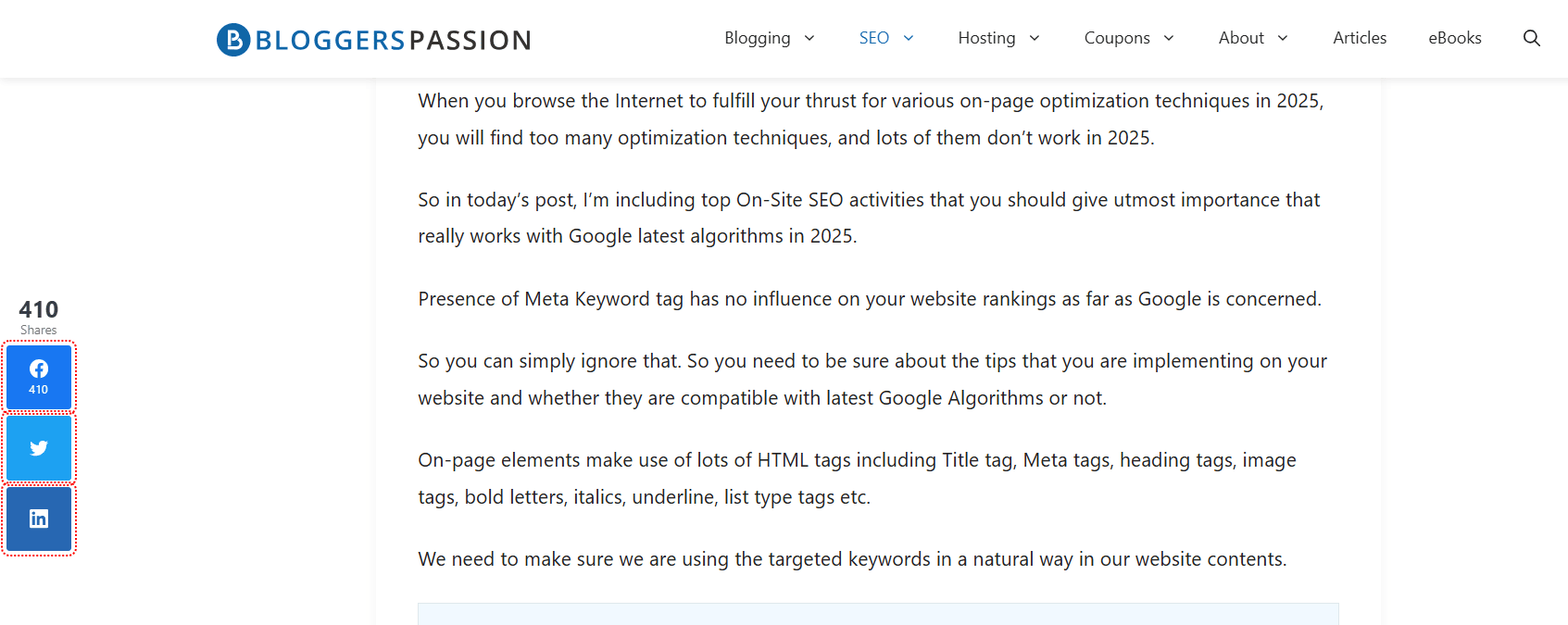Viewport: 1568px width, 625px height.
Task: Click the highlighted SEO nav link
Action: click(x=873, y=38)
